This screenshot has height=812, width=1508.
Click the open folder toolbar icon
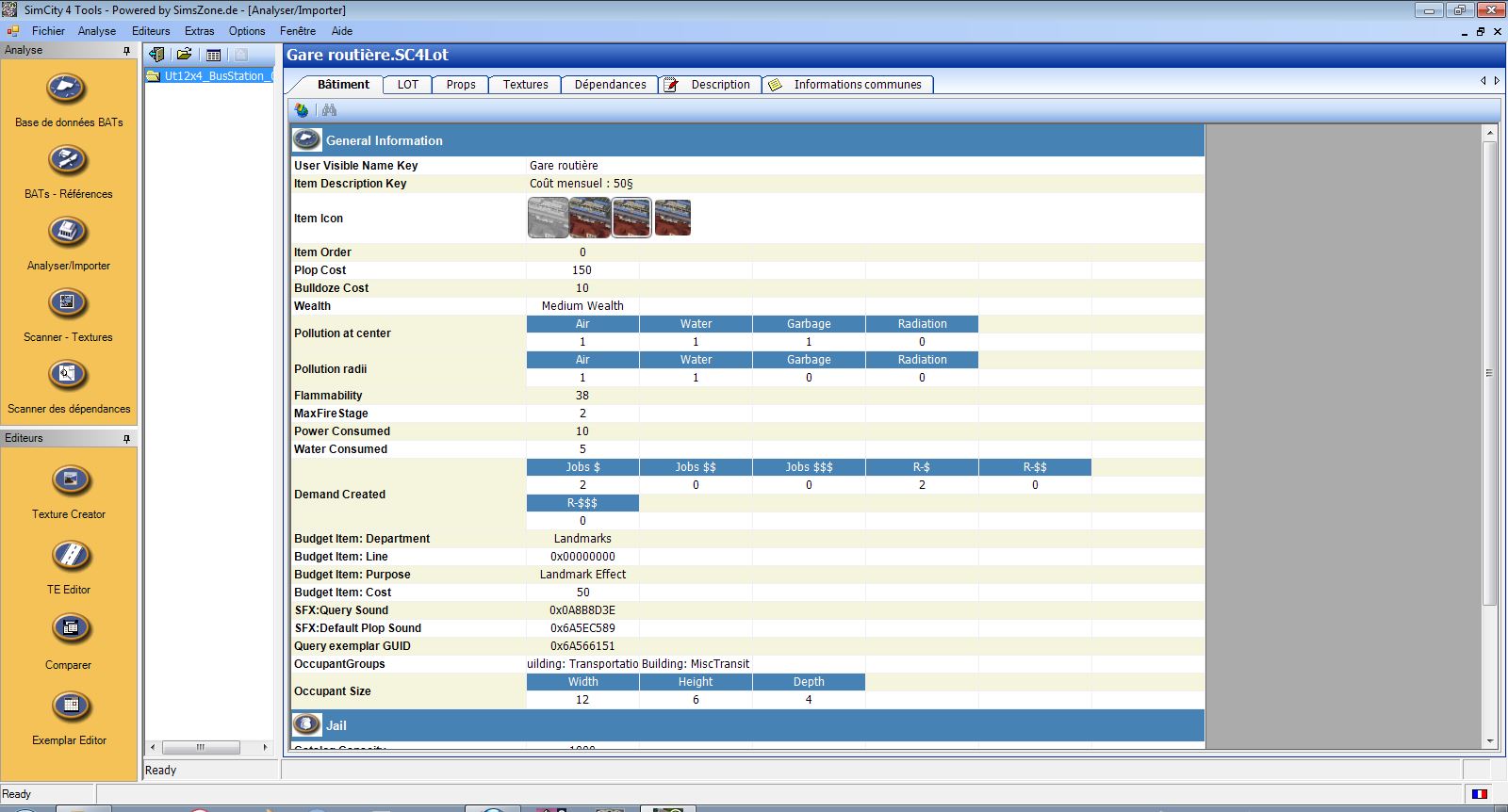[x=184, y=55]
